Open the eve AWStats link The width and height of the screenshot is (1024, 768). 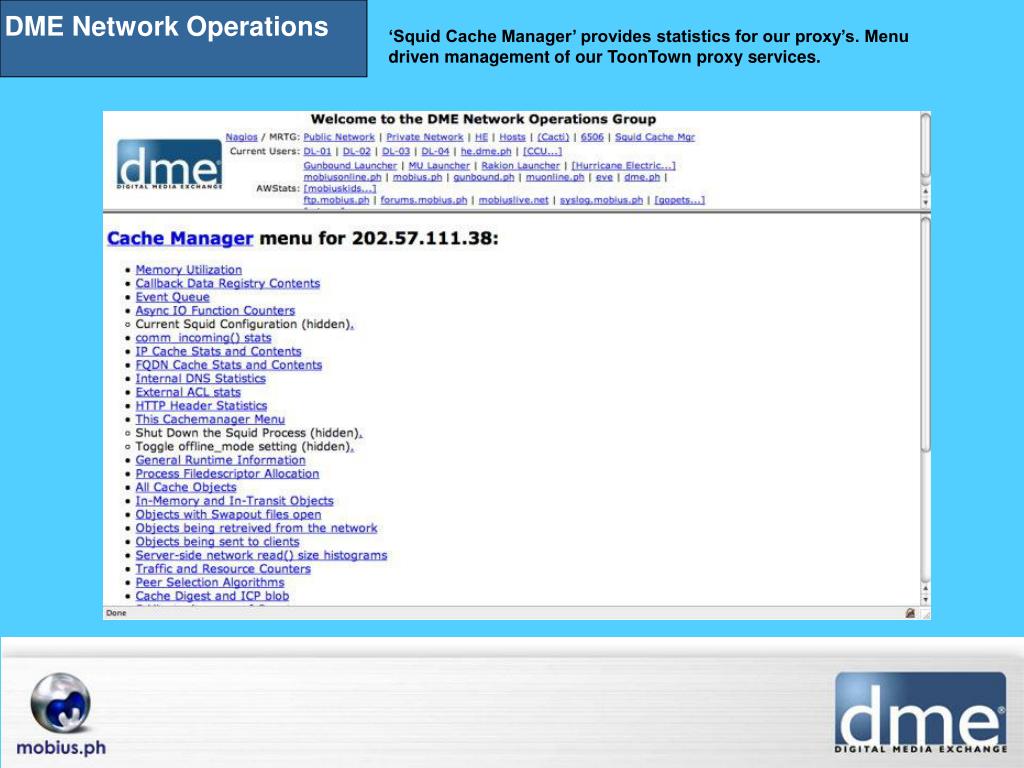point(605,177)
